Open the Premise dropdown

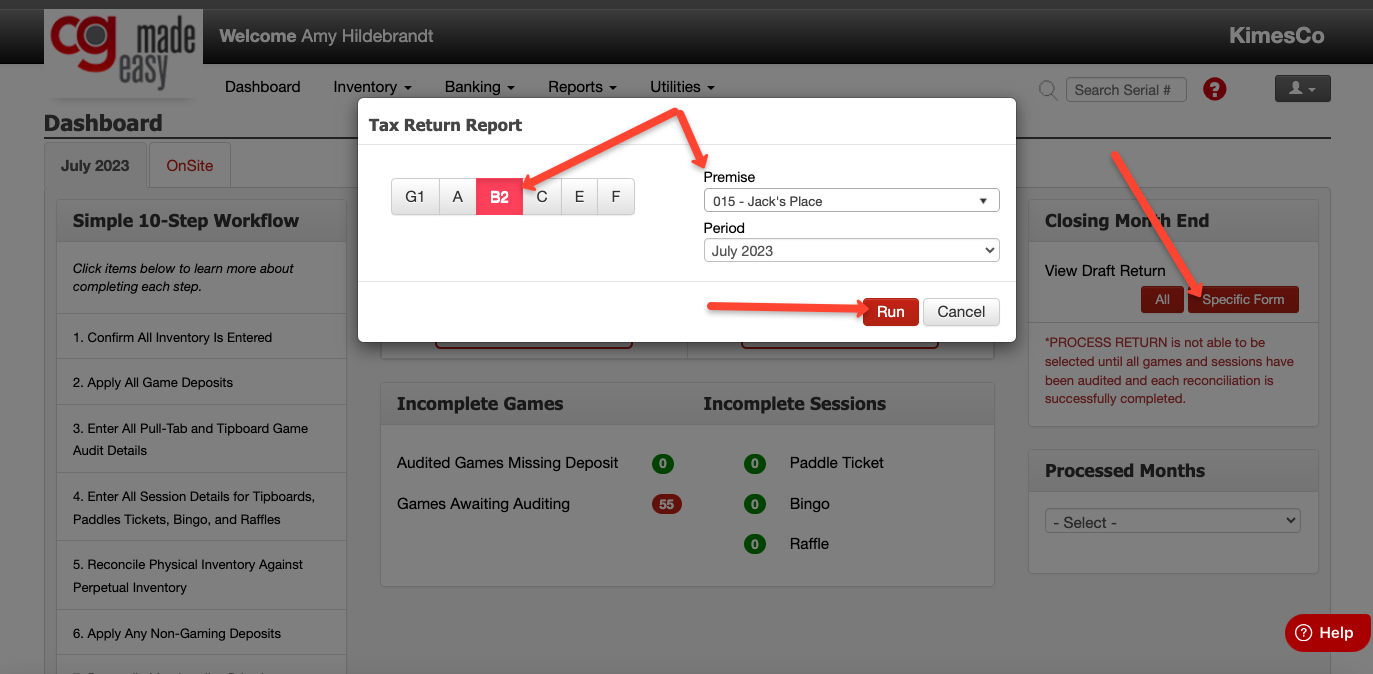851,201
